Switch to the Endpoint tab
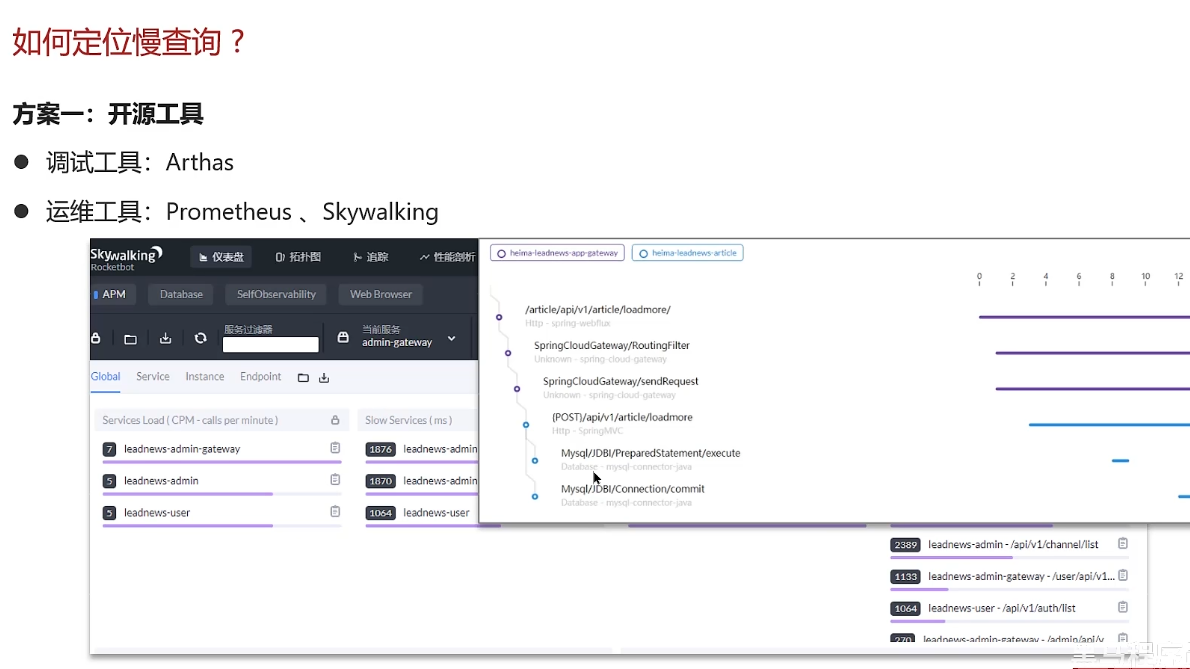Screen dimensions: 1190x669 click(260, 377)
